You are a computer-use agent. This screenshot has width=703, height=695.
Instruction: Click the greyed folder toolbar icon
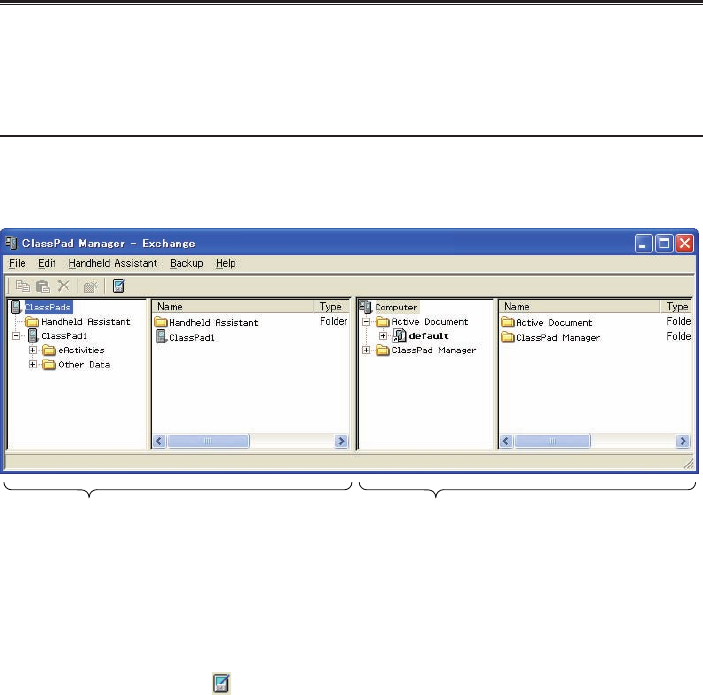(90, 286)
